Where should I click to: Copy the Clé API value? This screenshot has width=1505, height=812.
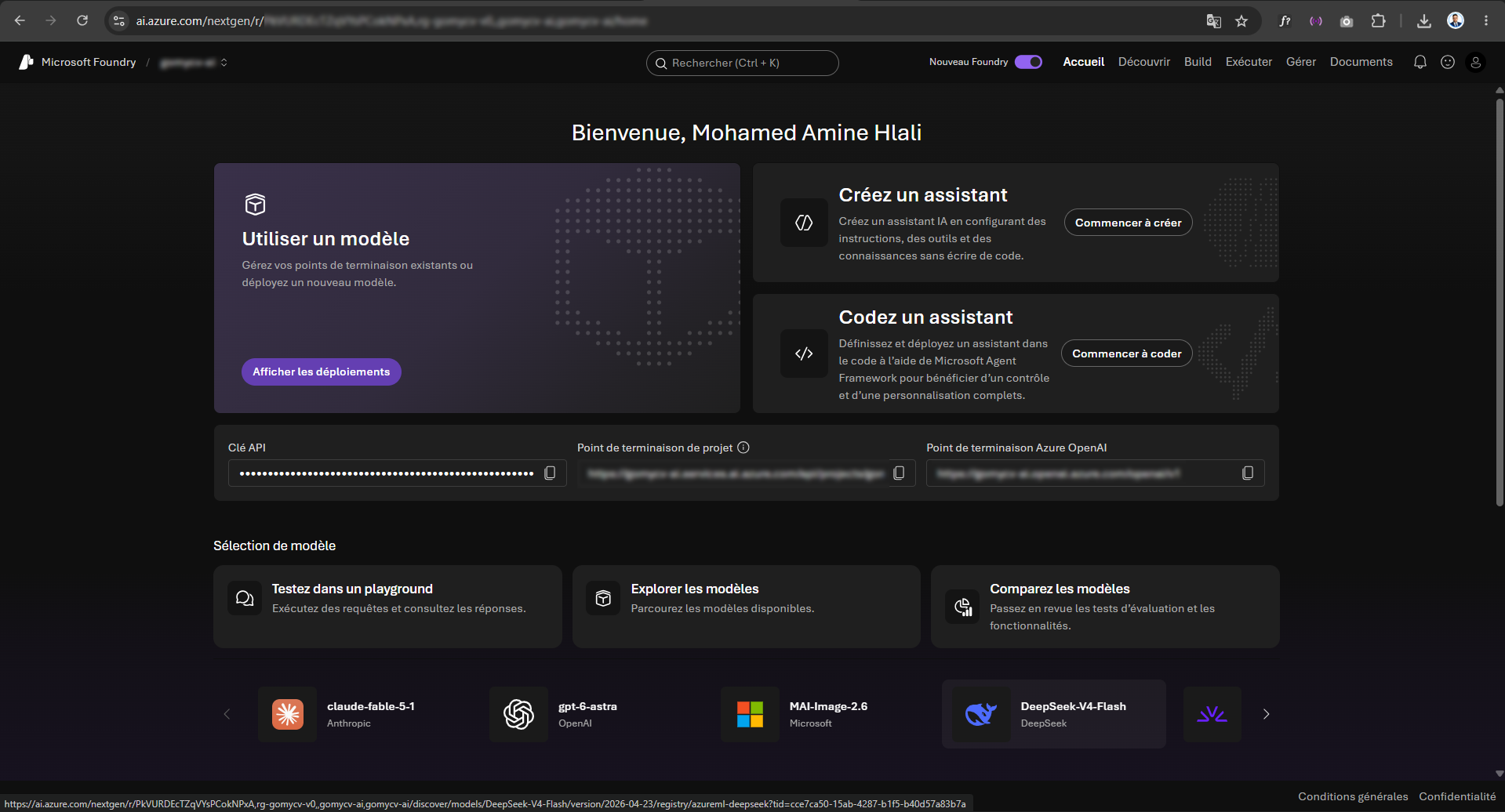(x=550, y=473)
